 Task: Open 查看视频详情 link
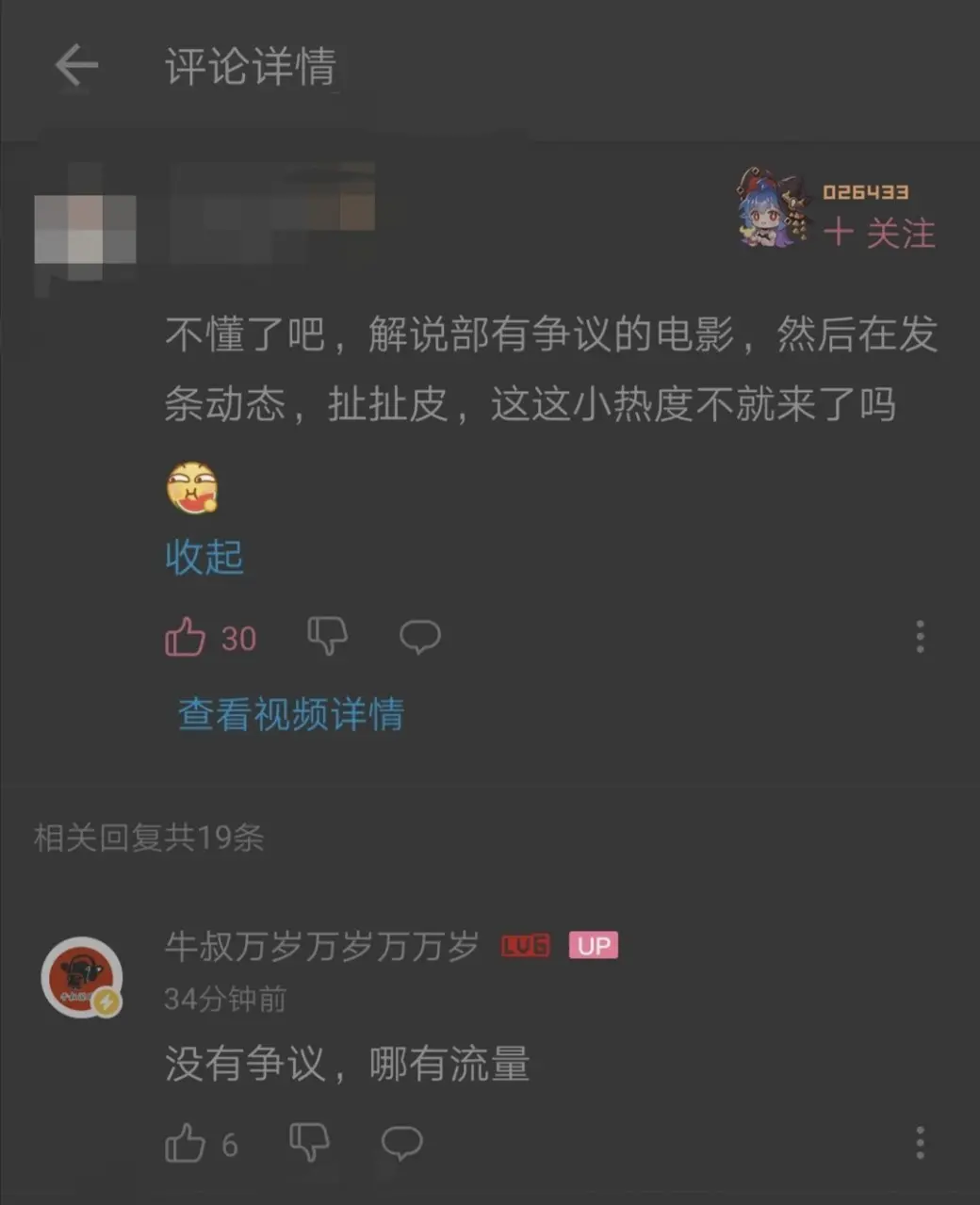pos(291,714)
